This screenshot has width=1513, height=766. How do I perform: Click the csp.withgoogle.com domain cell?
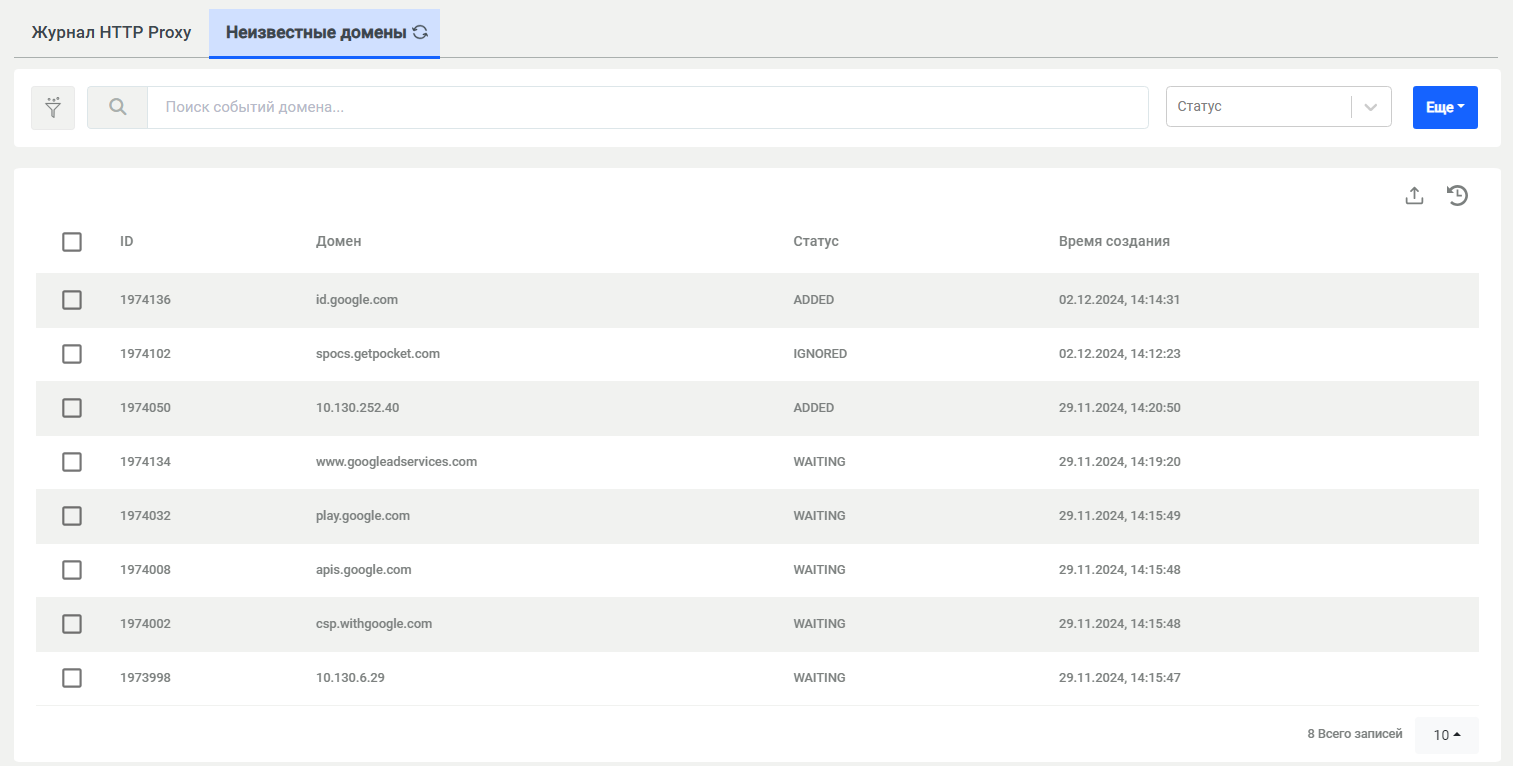tap(374, 624)
